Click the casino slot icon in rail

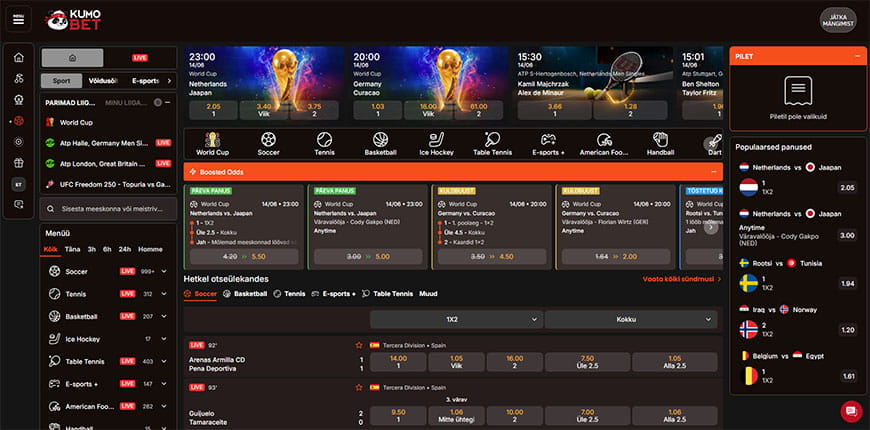coord(19,100)
